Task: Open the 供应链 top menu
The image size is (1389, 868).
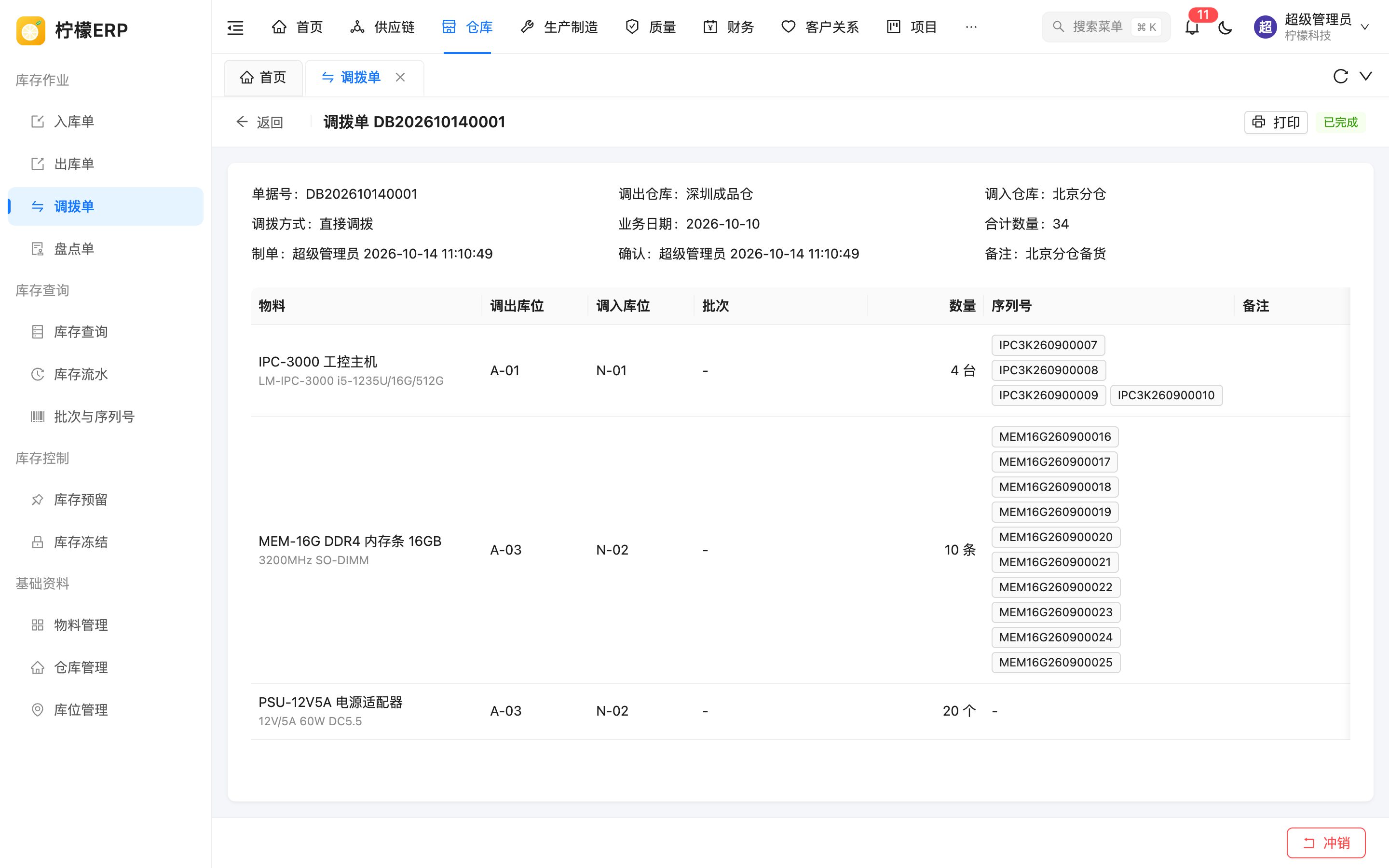Action: point(382,27)
